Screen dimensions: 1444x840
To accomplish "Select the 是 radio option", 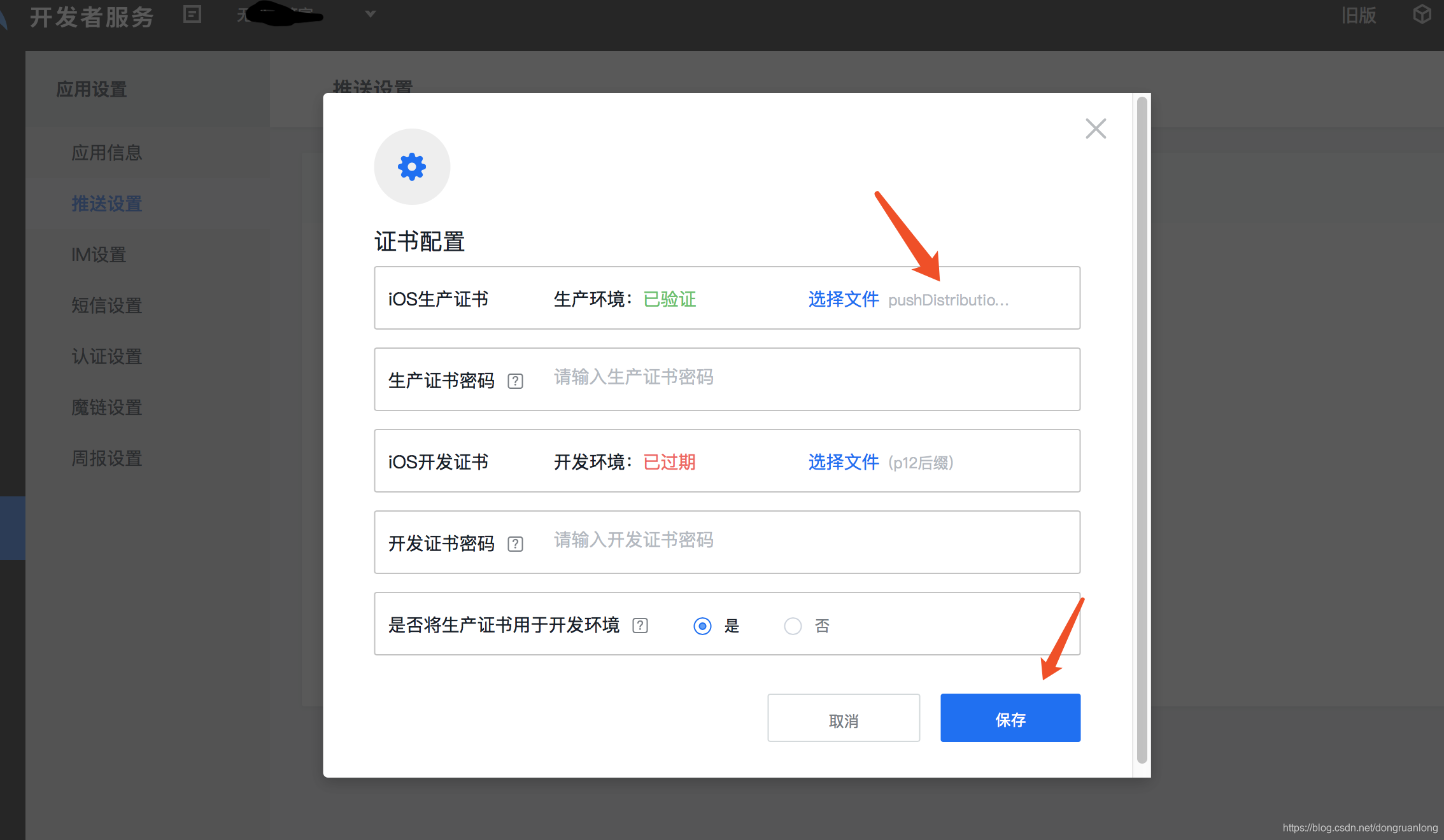I will pyautogui.click(x=702, y=626).
